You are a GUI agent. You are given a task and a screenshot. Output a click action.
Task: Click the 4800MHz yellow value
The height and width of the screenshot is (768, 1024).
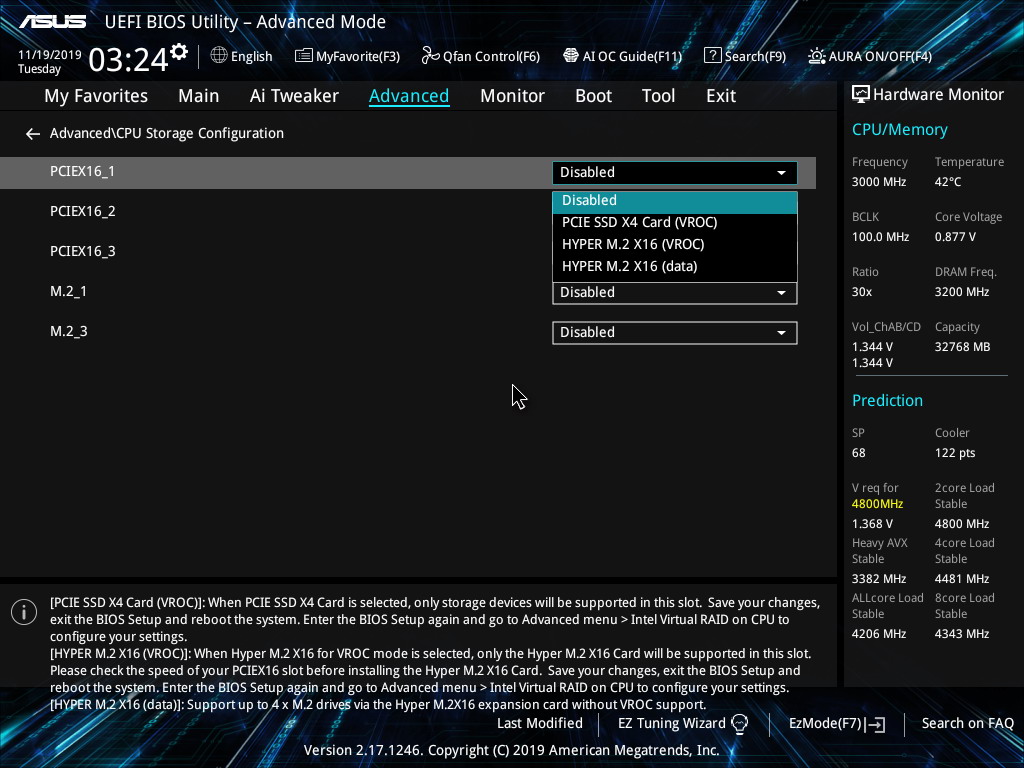click(x=877, y=504)
